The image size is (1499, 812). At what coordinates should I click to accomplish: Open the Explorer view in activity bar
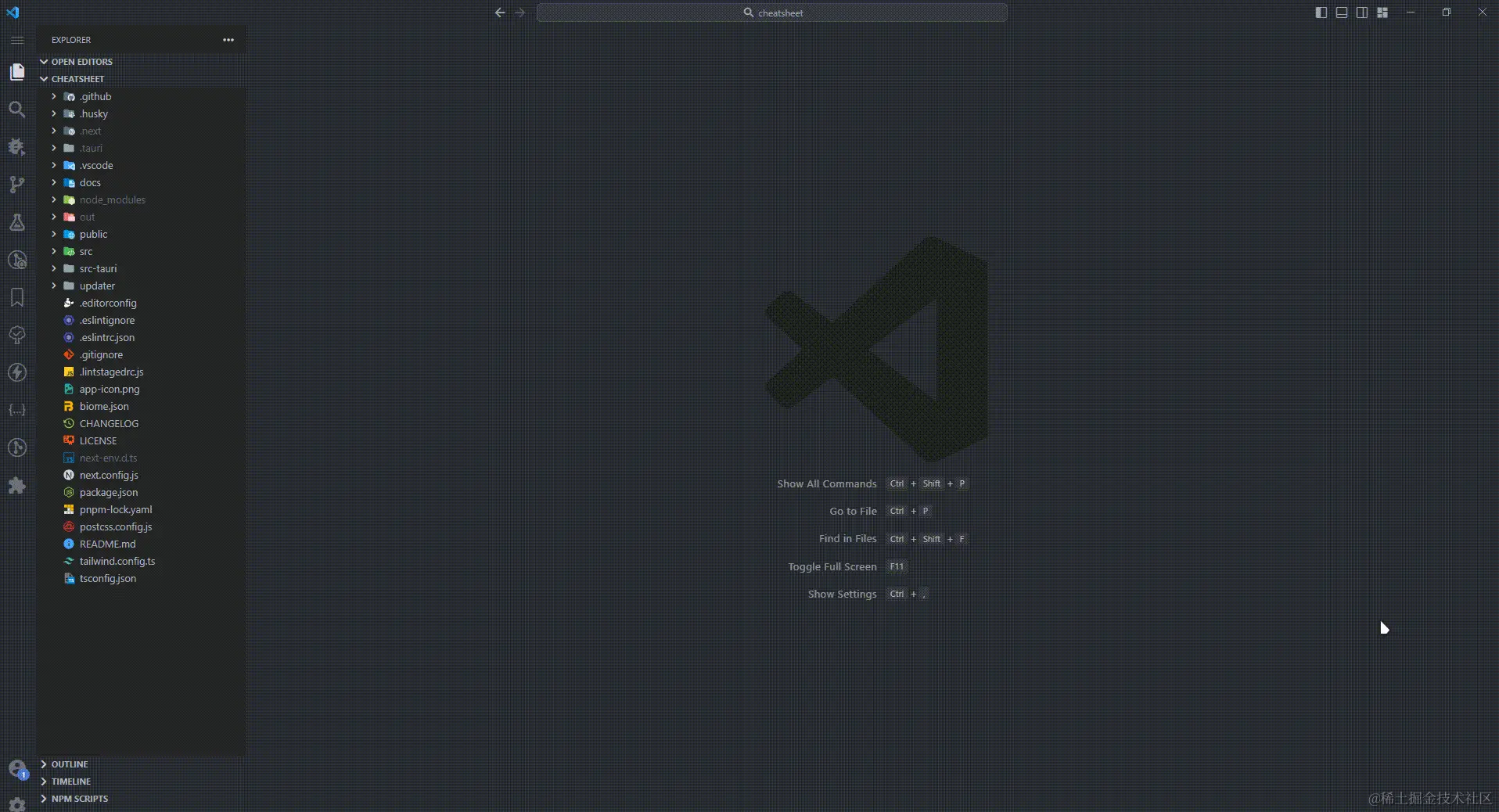pos(17,72)
